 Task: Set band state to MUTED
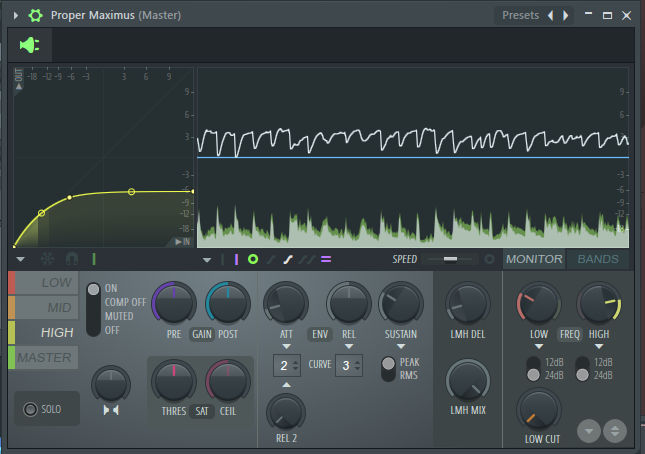[119, 316]
